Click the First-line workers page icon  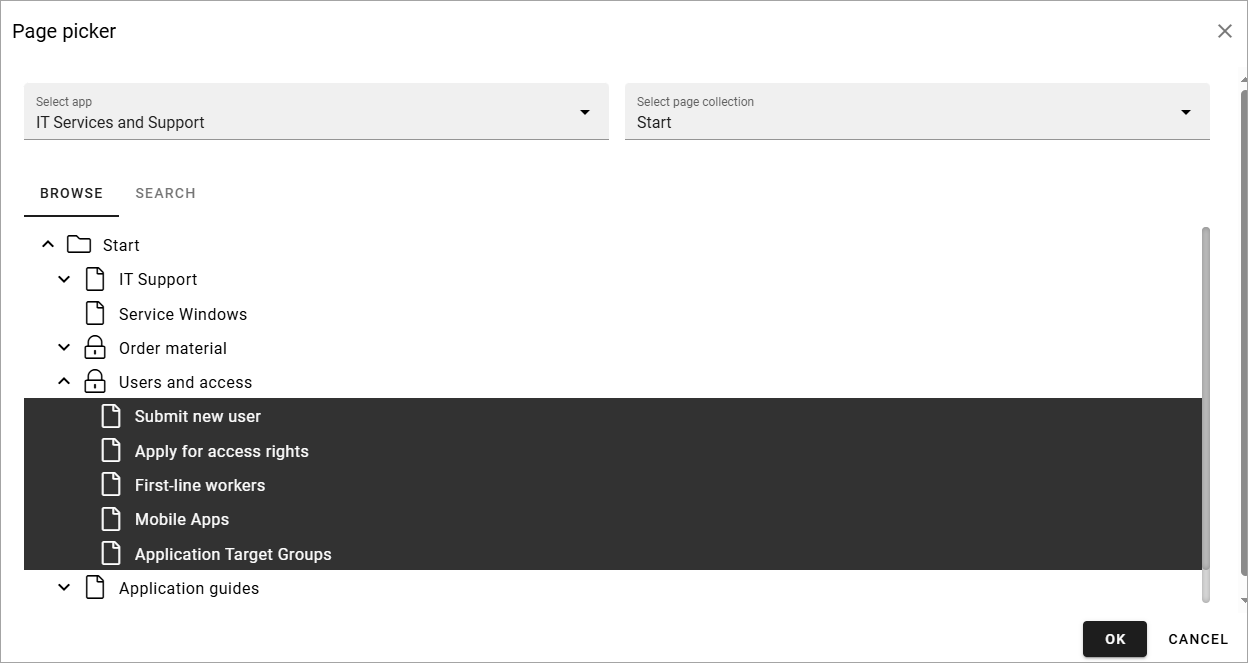pyautogui.click(x=111, y=485)
